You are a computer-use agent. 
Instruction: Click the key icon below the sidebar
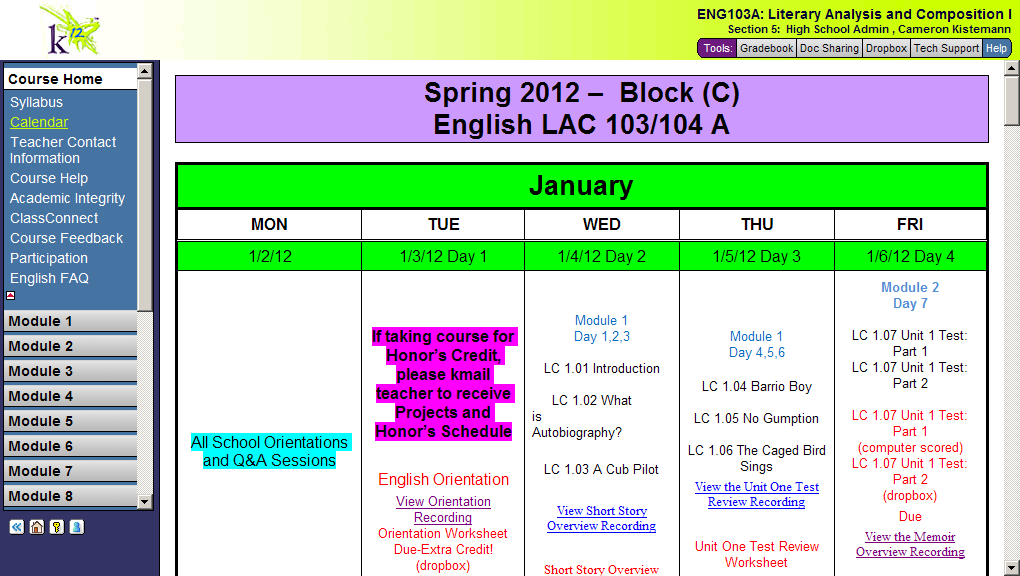(x=56, y=527)
